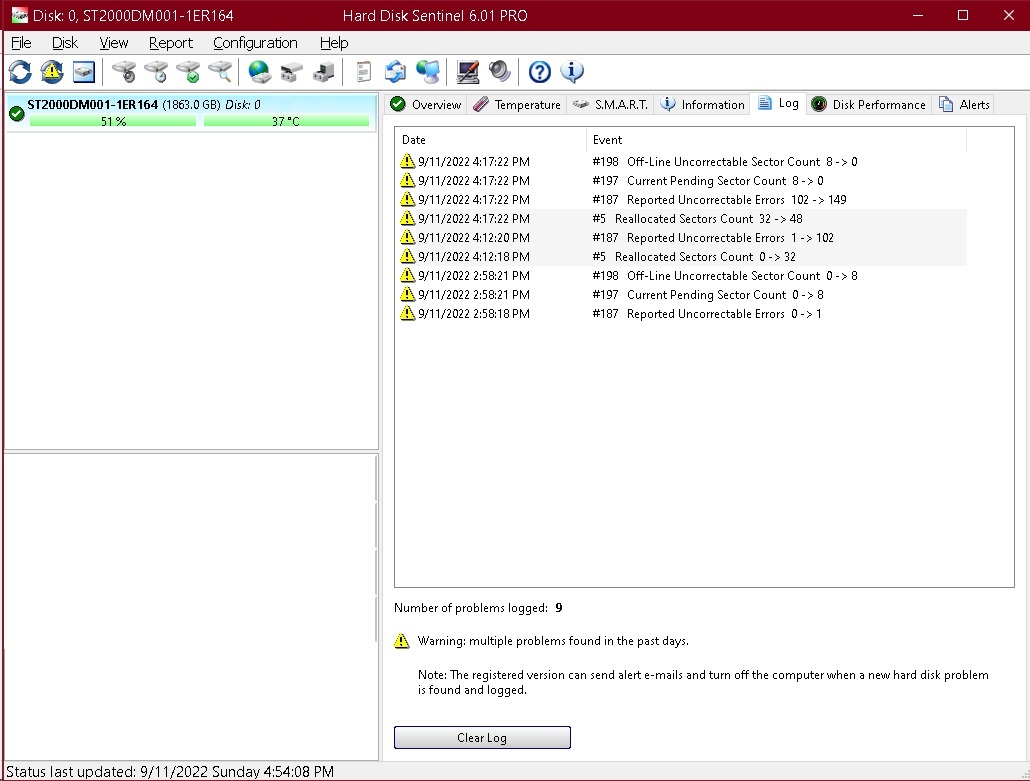Select log row 'Current Pending Sector Count 8 -> 0'
Screen dimensions: 1030x781
click(x=681, y=181)
